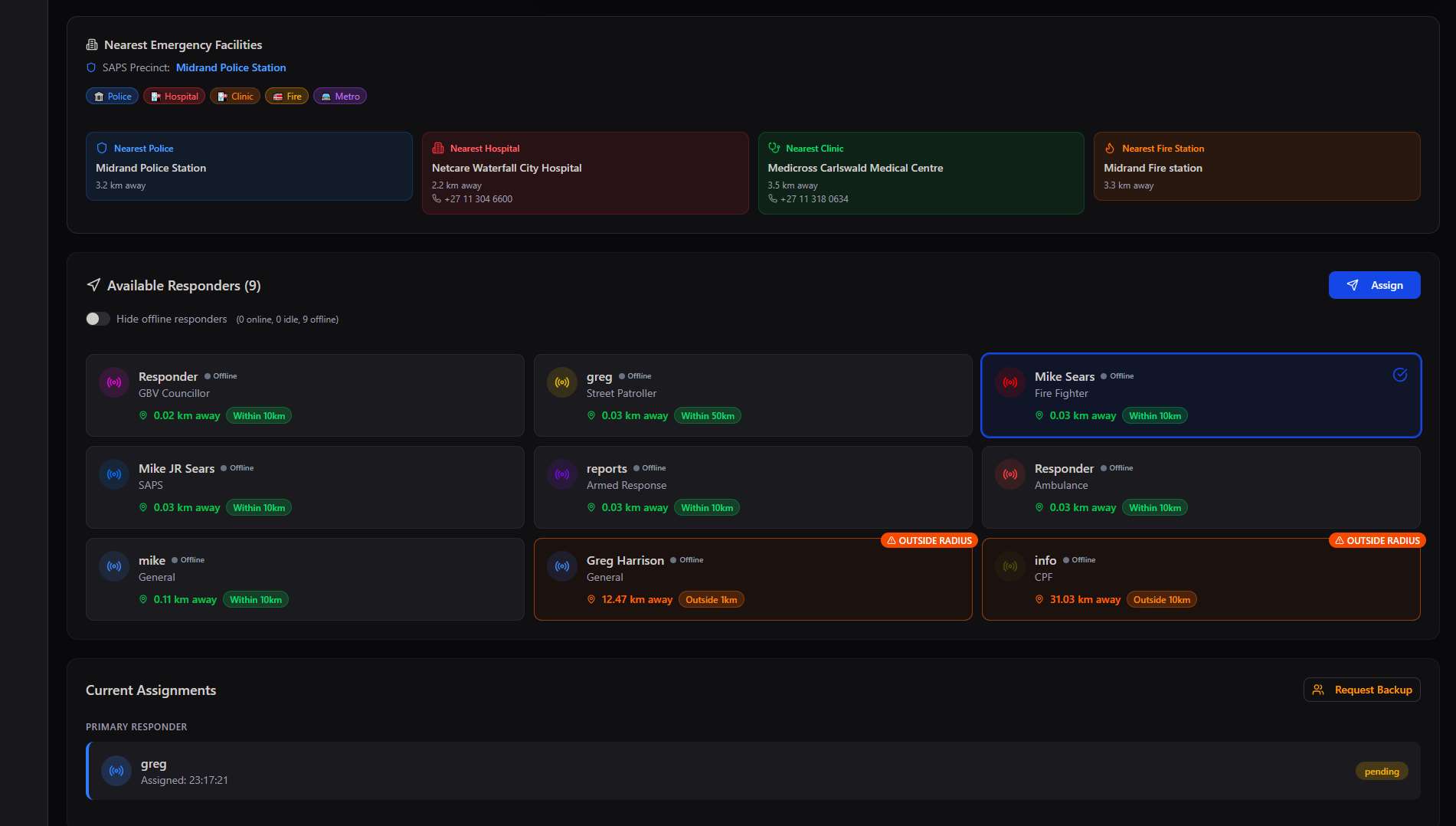The width and height of the screenshot is (1456, 826).
Task: Open Netcare Waterfall City Hospital card
Action: pos(585,173)
